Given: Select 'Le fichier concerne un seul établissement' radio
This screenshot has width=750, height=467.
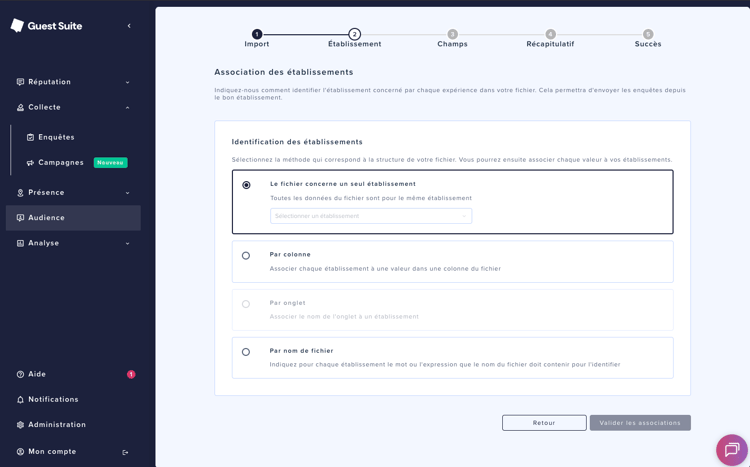Looking at the screenshot, I should [246, 185].
